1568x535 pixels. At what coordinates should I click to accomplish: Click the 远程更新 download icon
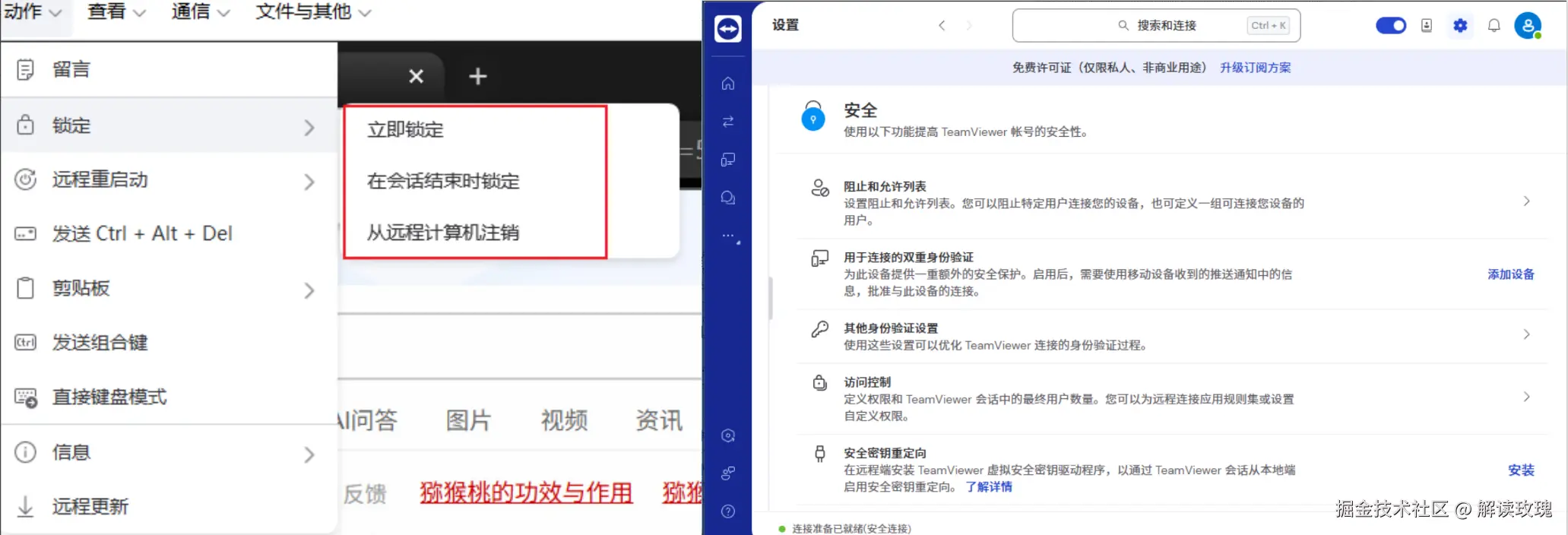[x=25, y=507]
